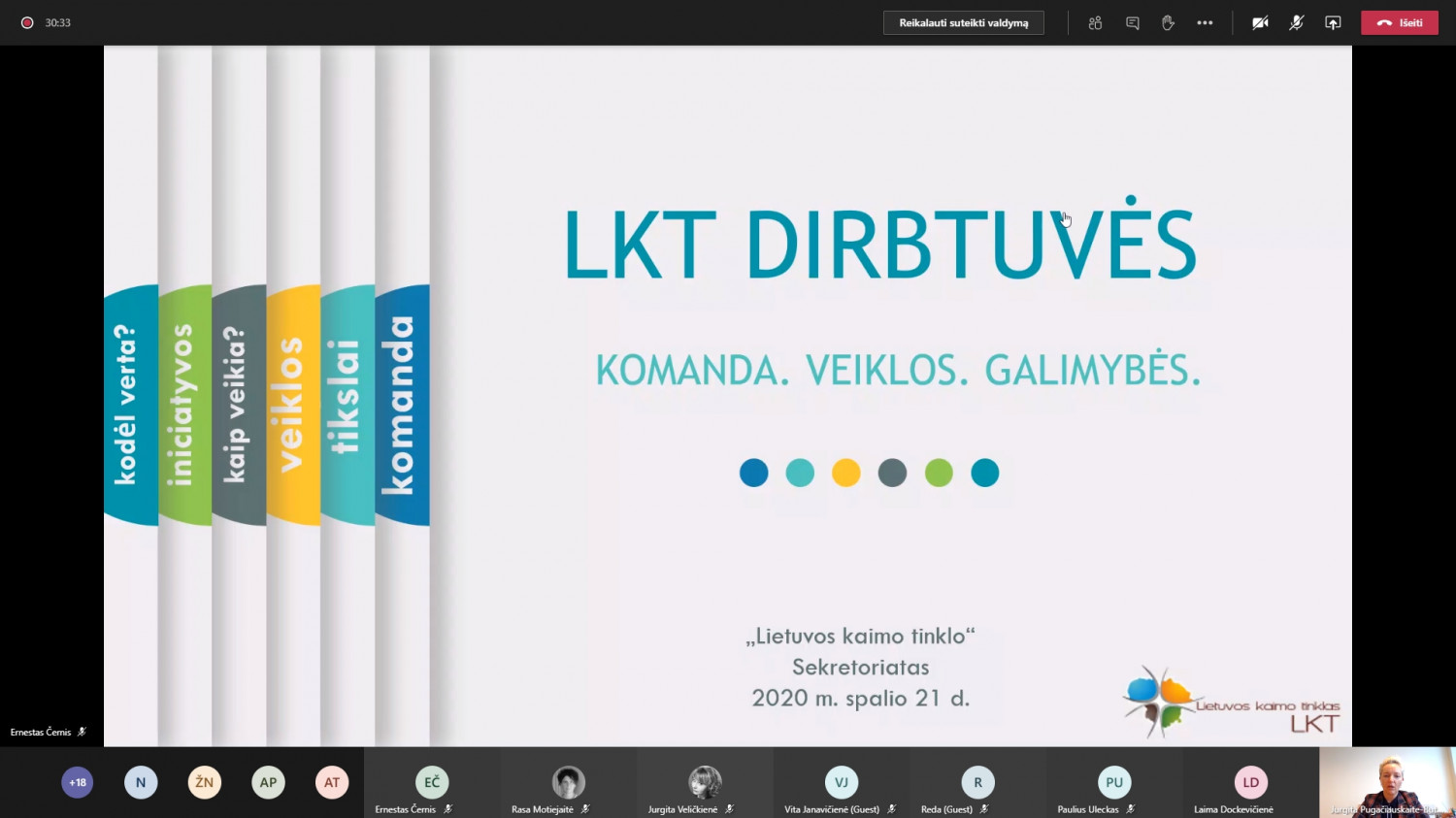This screenshot has height=818, width=1456.
Task: Raise your hand in the meeting
Action: coord(1168,23)
